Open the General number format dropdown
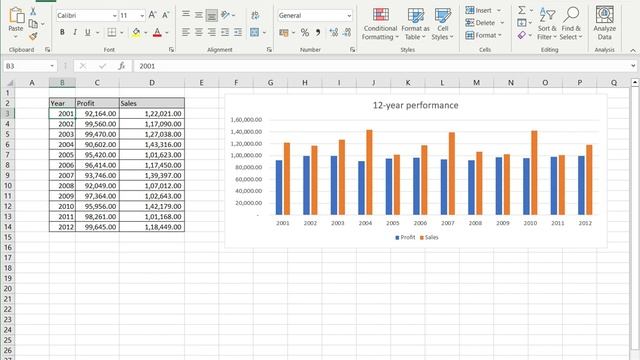The height and width of the screenshot is (360, 640). [x=349, y=16]
